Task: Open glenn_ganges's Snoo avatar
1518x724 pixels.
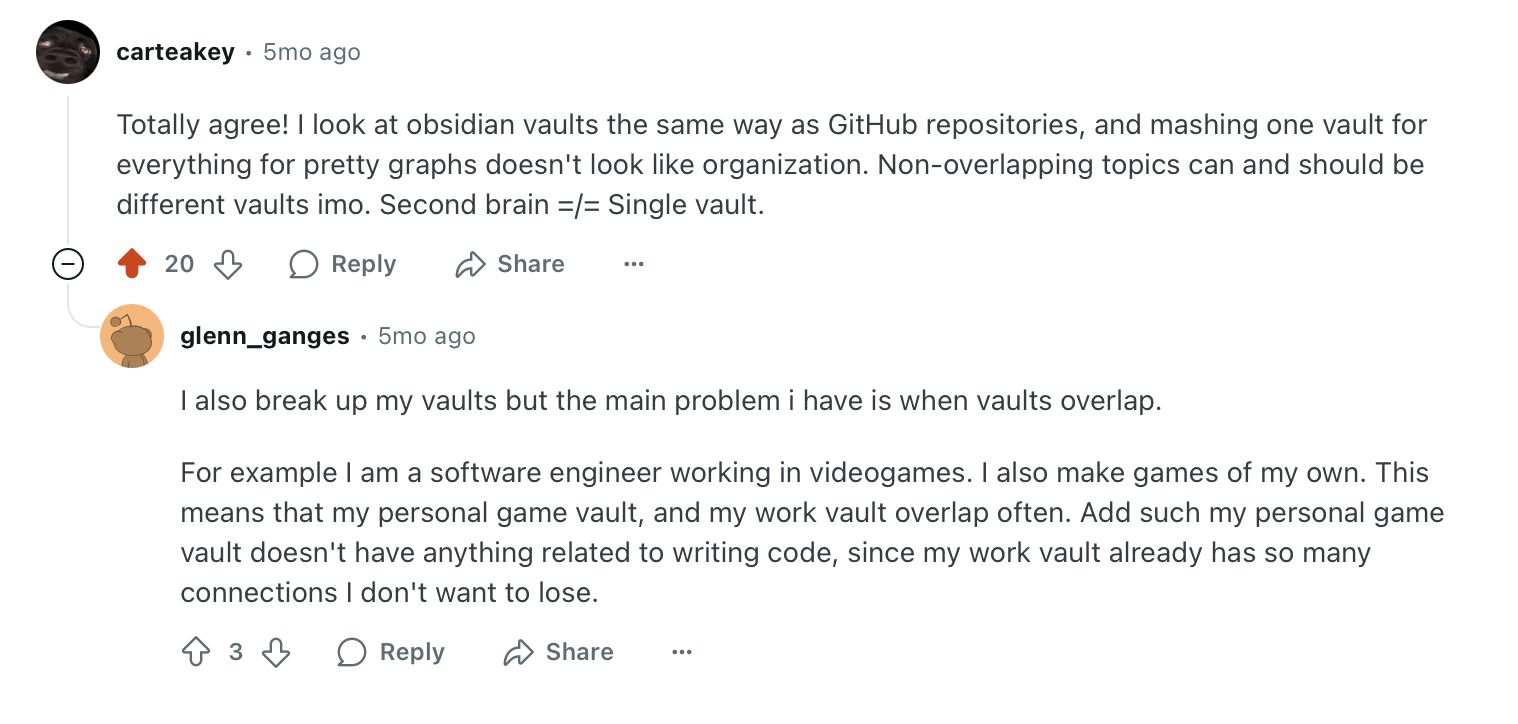Action: pos(132,336)
